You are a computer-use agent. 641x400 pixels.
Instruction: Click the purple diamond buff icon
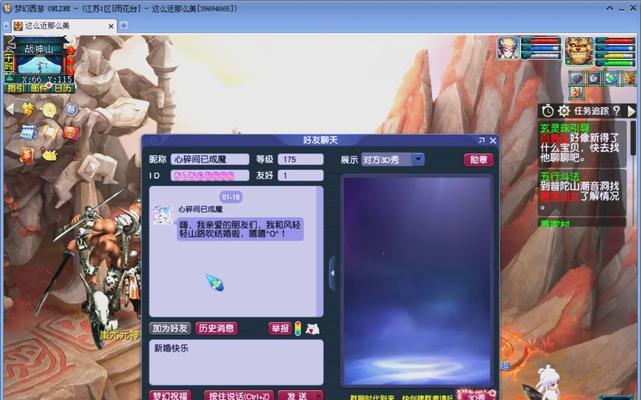576,79
